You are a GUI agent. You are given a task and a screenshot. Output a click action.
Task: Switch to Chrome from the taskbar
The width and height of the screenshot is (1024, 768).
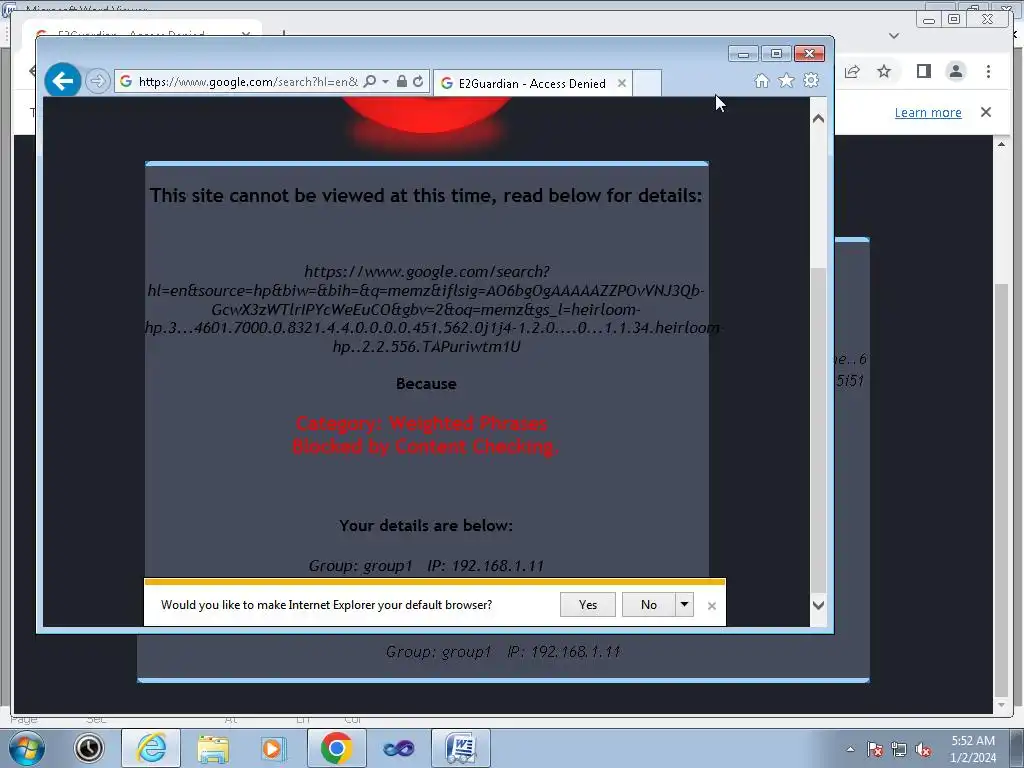336,748
